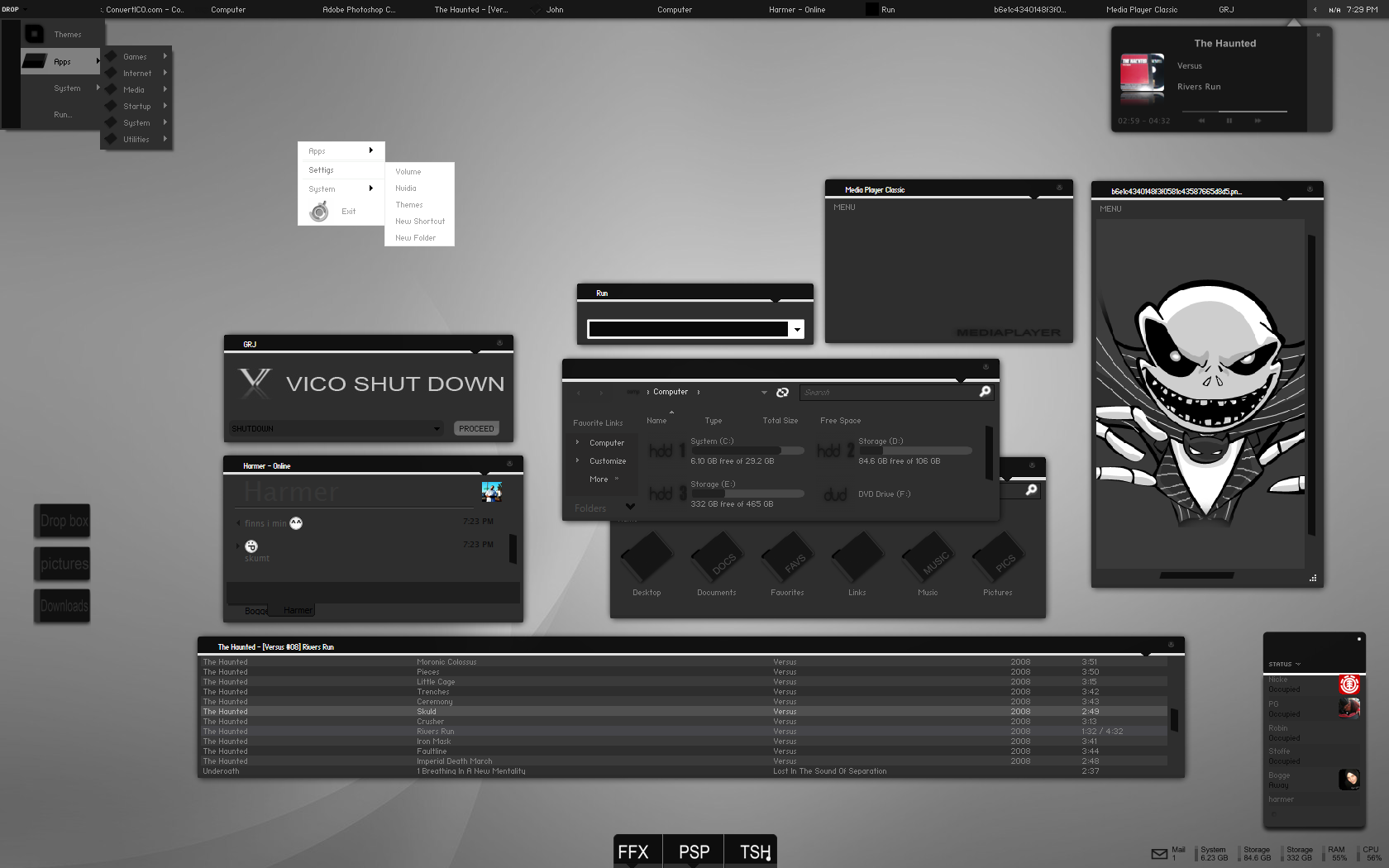Open the Run command dropdown arrow
Viewport: 1389px width, 868px height.
pos(797,330)
